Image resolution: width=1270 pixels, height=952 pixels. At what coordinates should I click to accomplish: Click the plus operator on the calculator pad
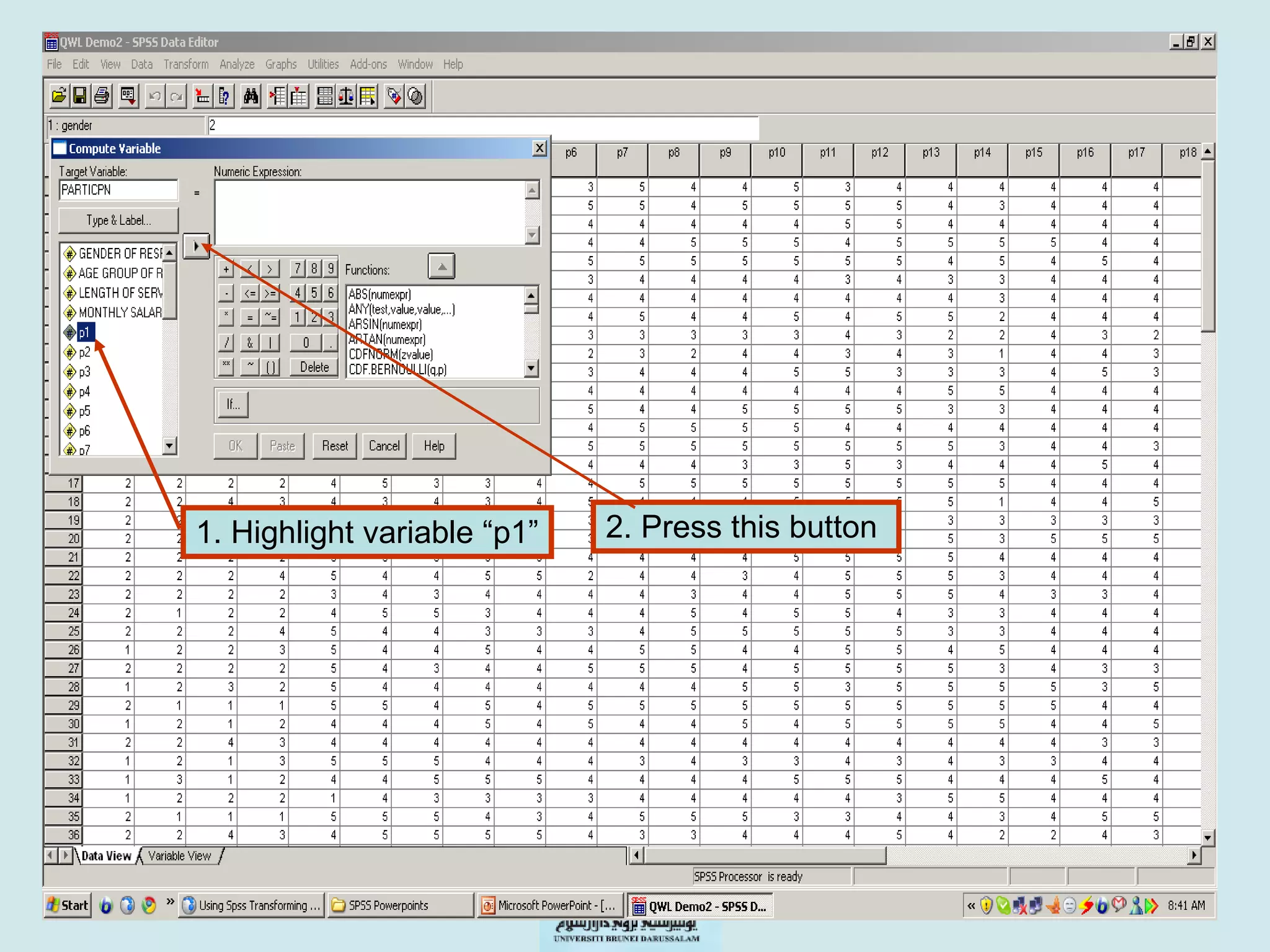tap(226, 269)
